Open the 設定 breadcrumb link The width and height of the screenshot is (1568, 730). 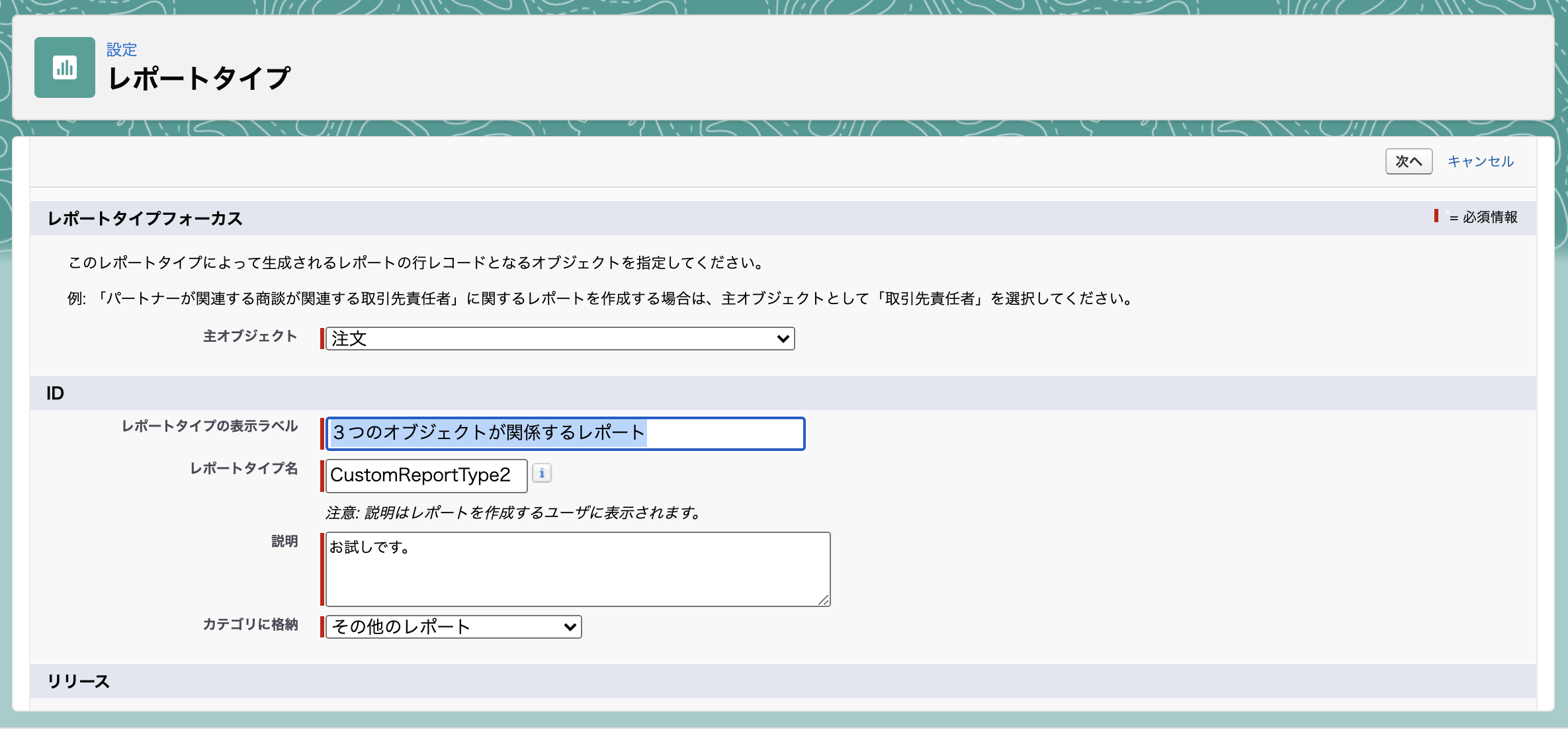(x=122, y=49)
